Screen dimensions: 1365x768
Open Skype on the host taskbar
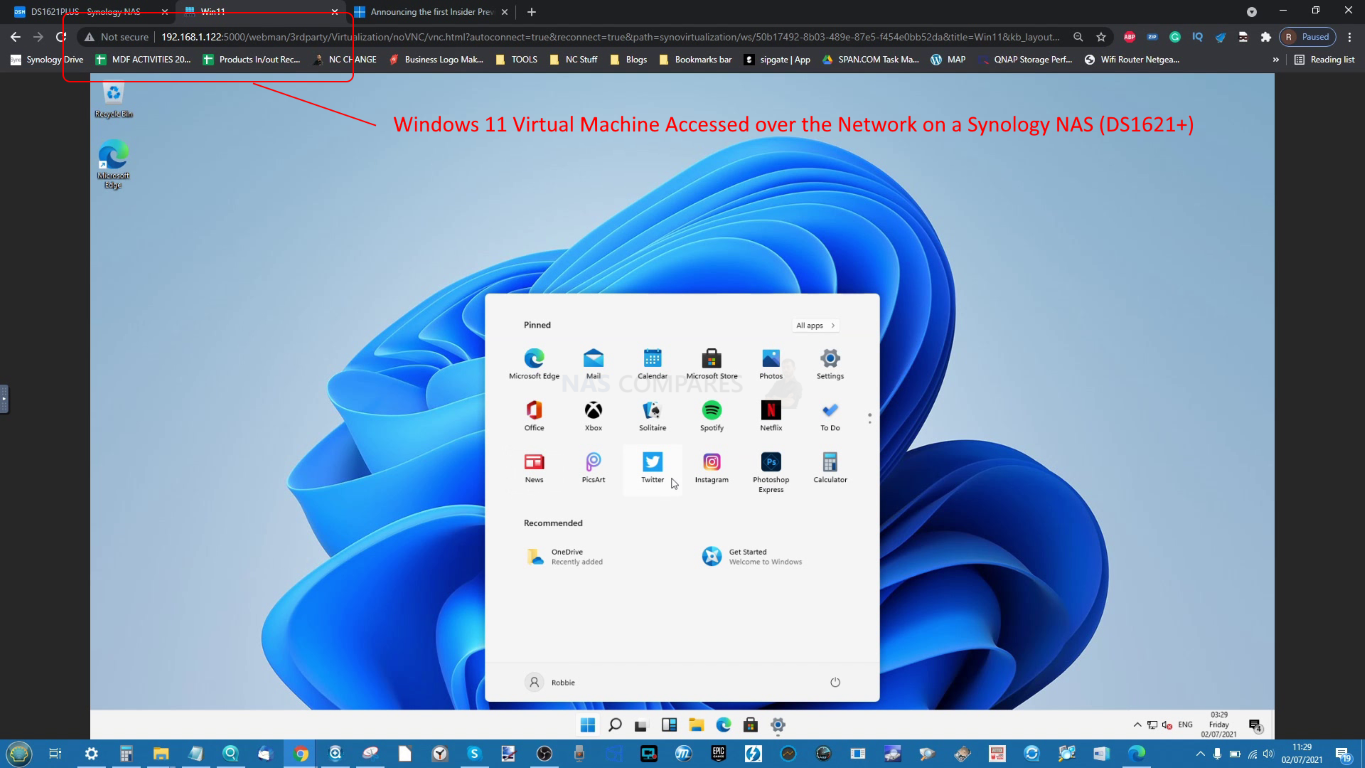click(475, 753)
